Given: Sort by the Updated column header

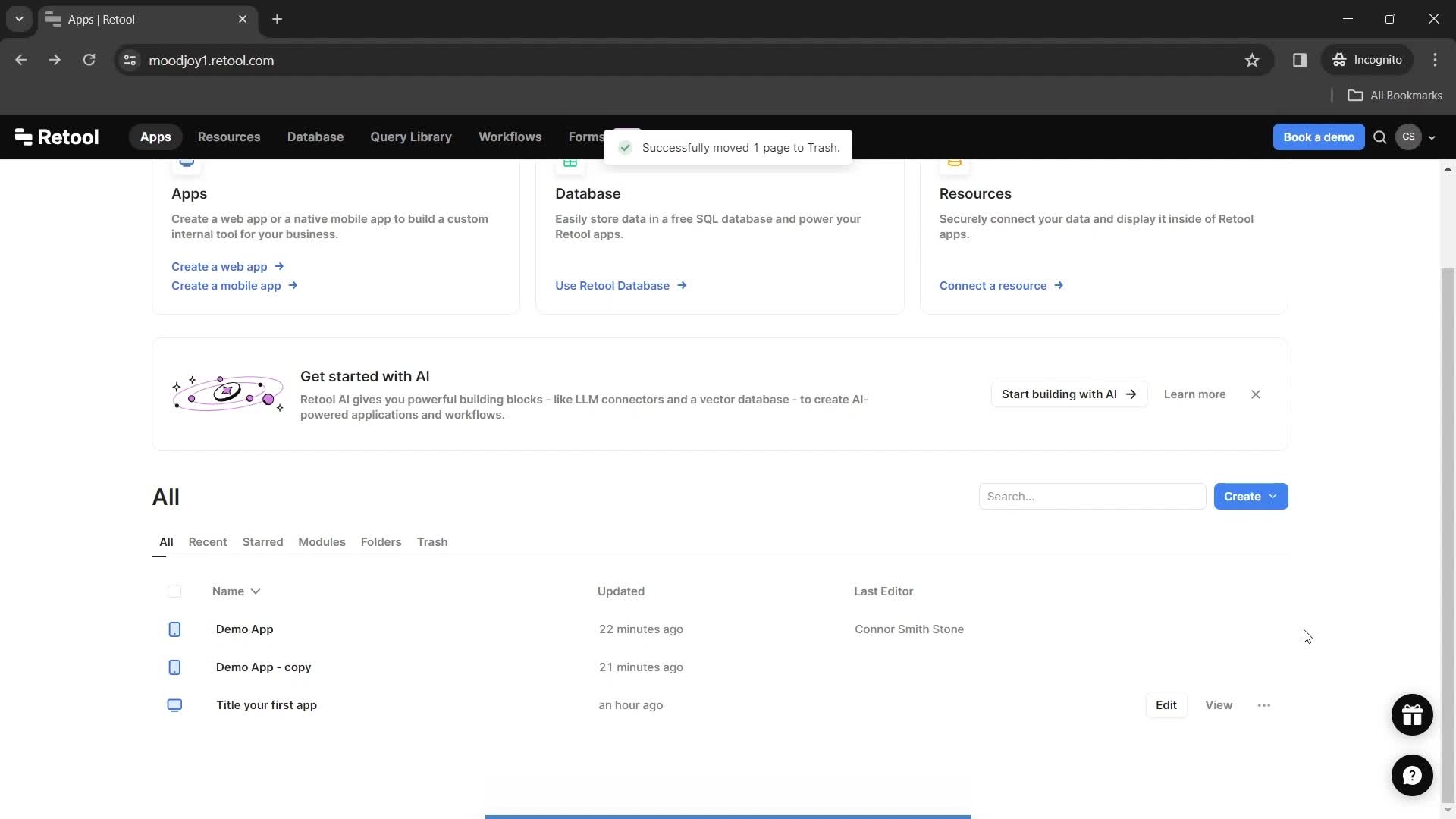Looking at the screenshot, I should point(621,591).
